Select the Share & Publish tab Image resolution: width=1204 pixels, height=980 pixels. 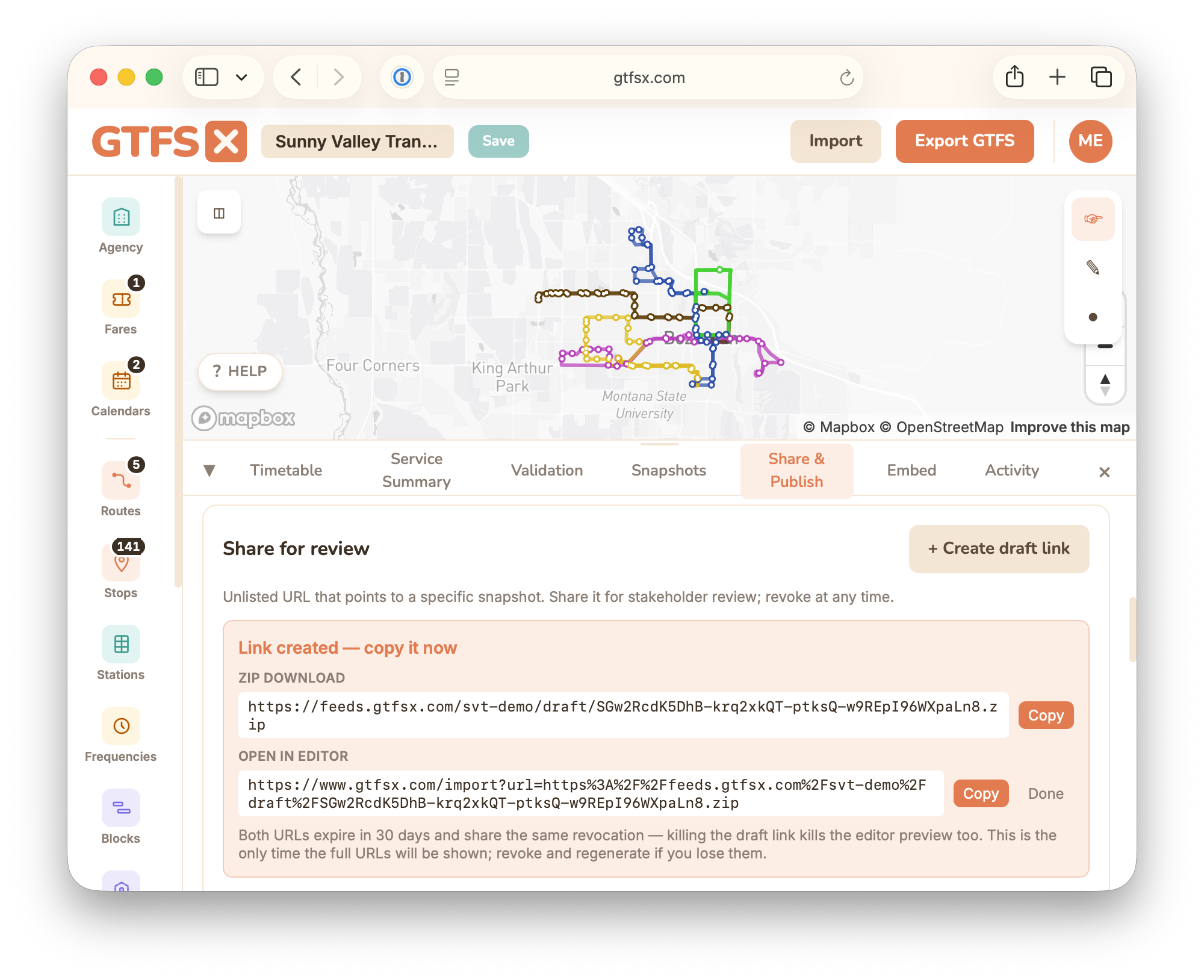pos(796,471)
